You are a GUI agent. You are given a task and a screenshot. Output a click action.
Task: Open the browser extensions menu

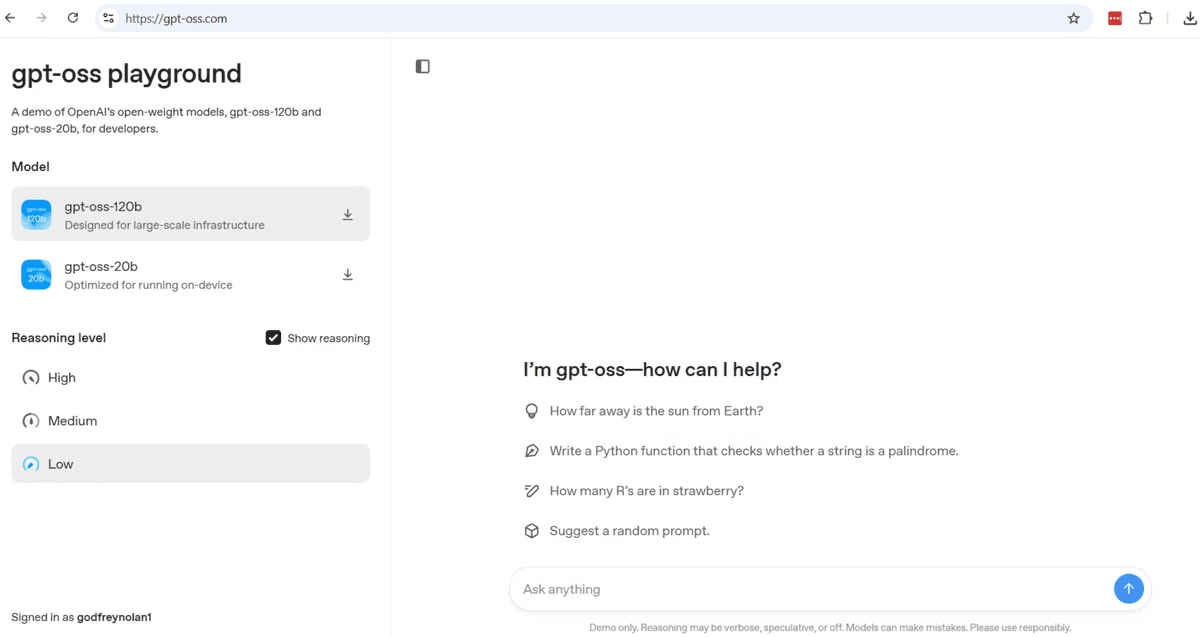[1145, 17]
